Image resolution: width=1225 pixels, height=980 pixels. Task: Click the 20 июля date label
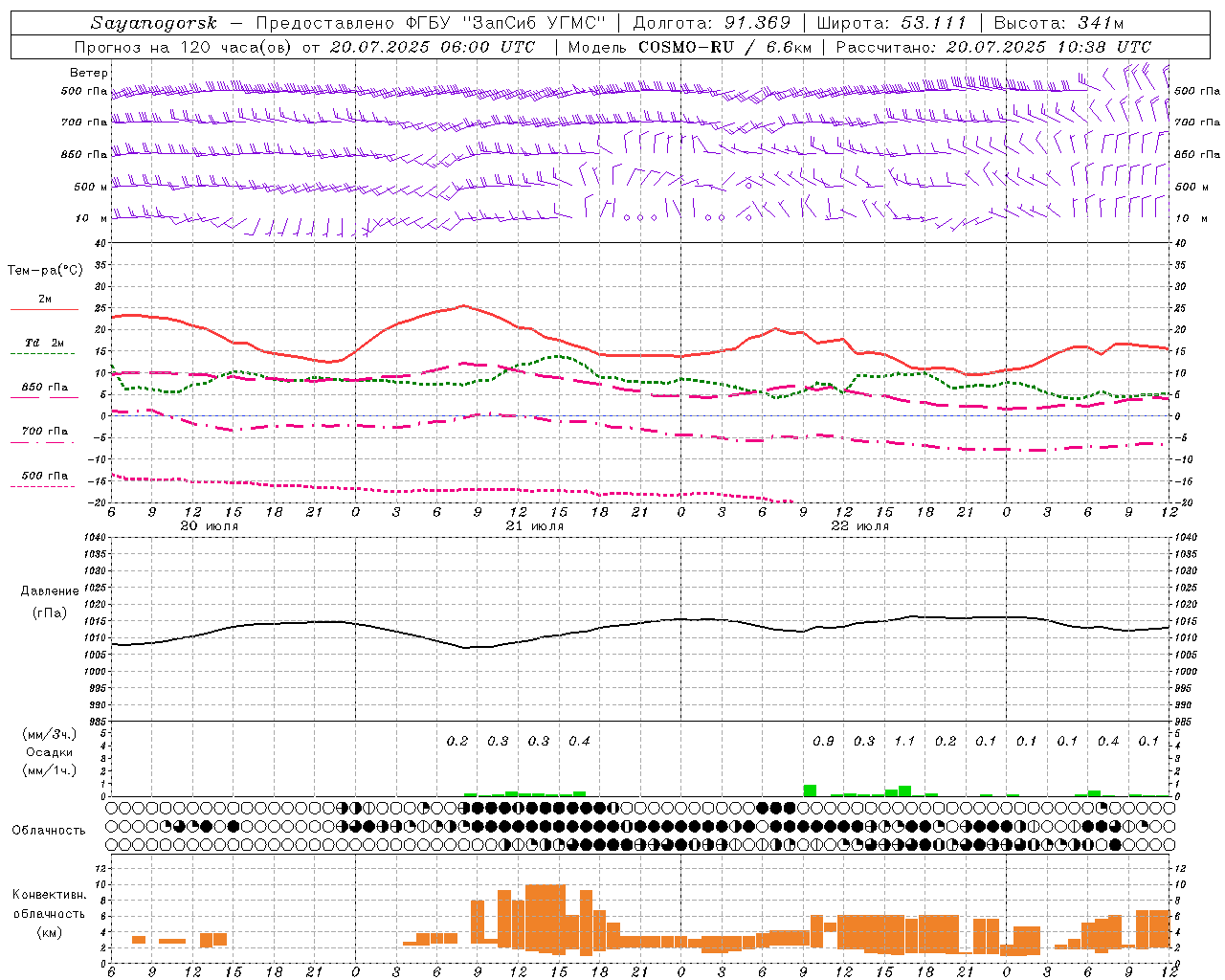click(x=210, y=526)
